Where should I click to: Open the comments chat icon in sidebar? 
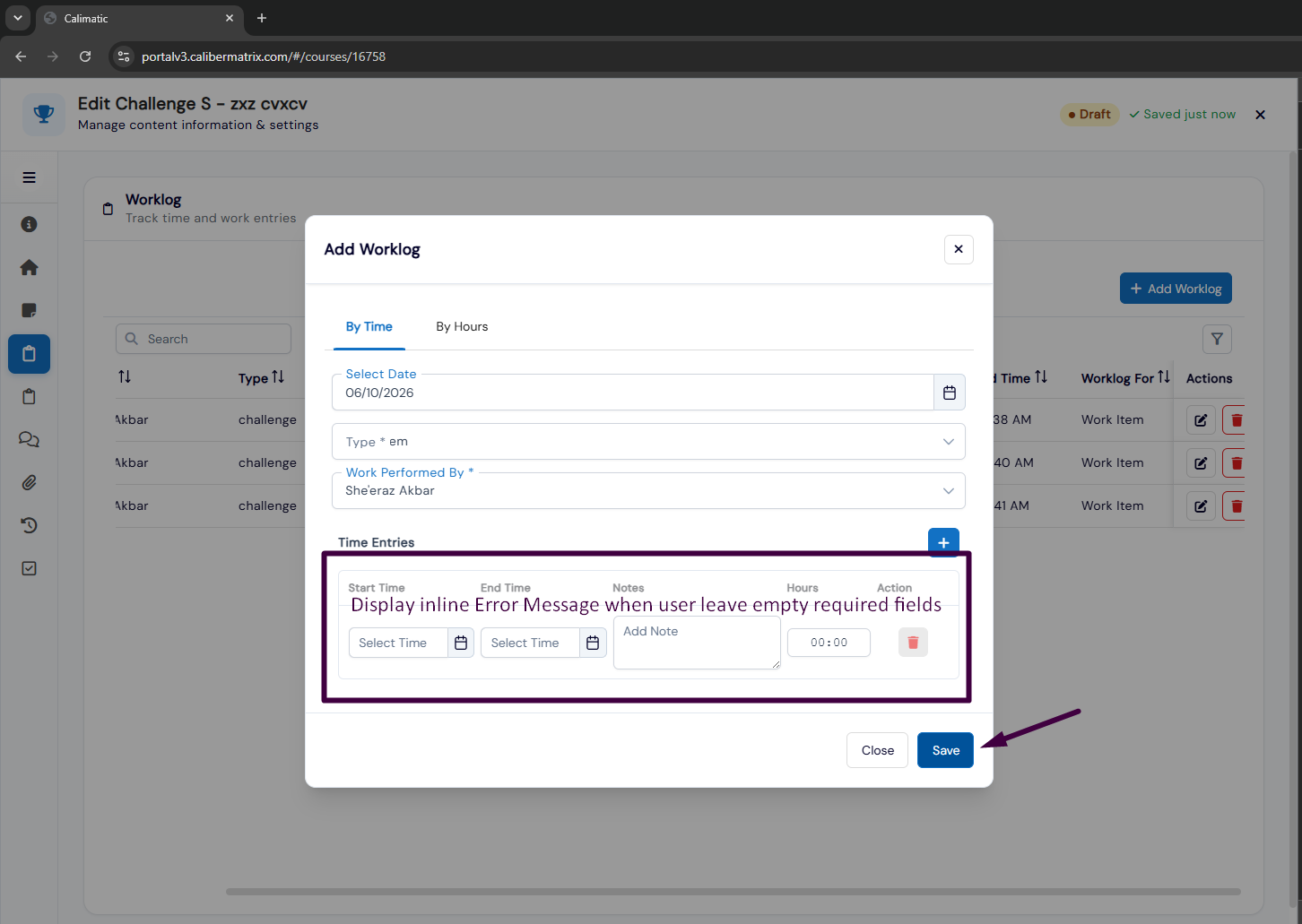click(29, 439)
